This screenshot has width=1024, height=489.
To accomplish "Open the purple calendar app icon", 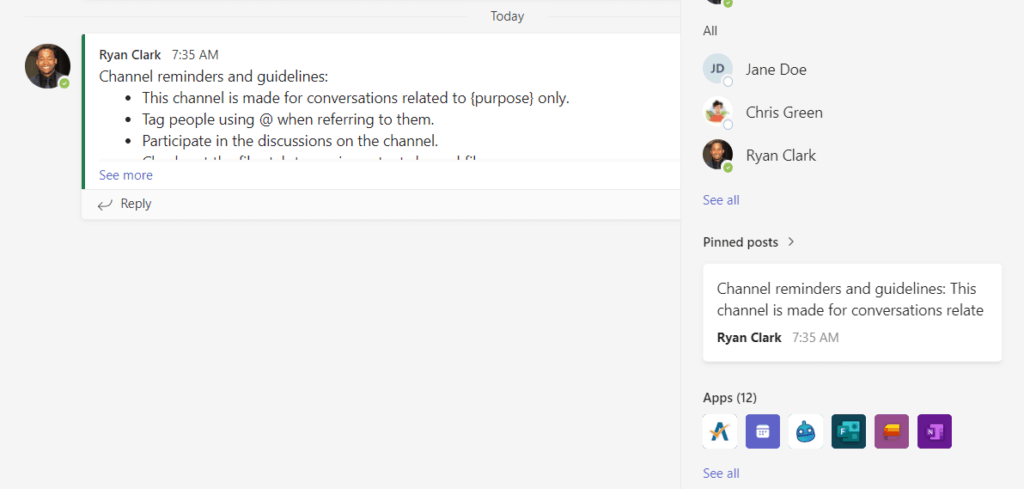I will tap(763, 432).
